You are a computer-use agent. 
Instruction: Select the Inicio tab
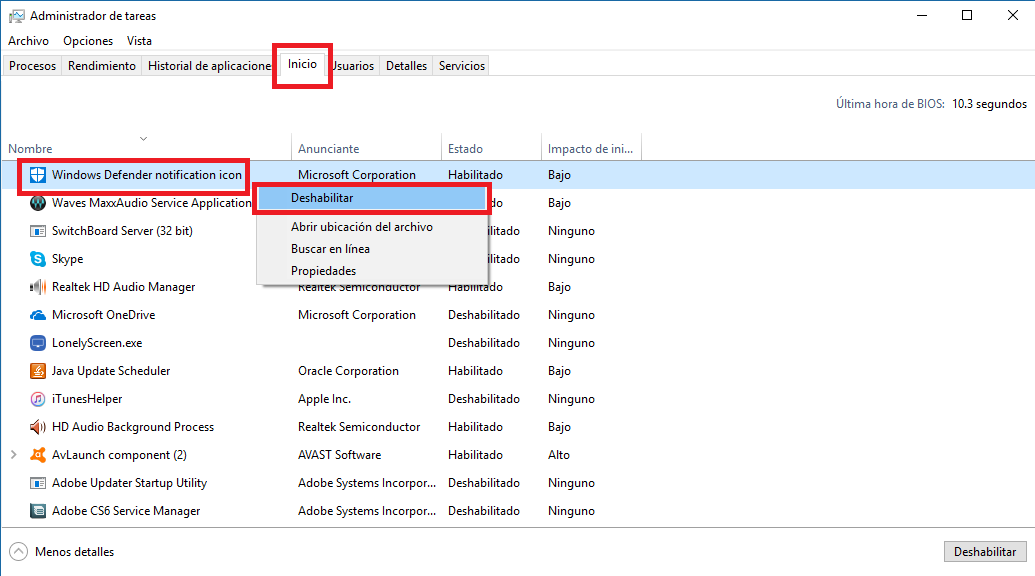coord(302,64)
